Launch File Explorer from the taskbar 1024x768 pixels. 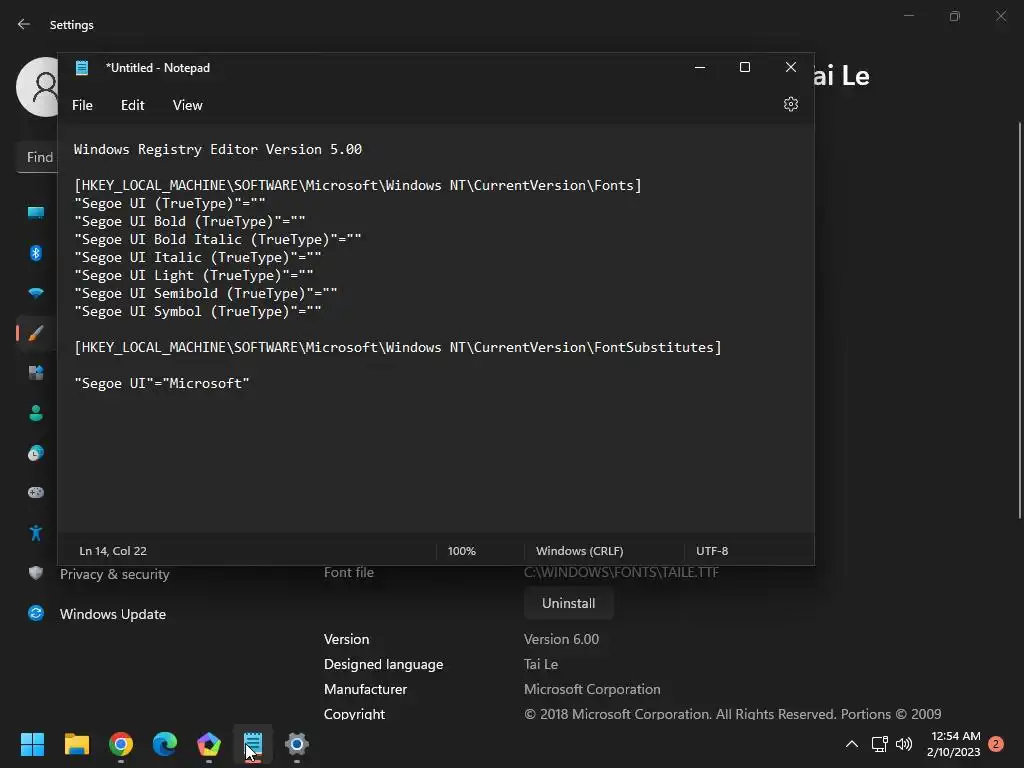[76, 744]
